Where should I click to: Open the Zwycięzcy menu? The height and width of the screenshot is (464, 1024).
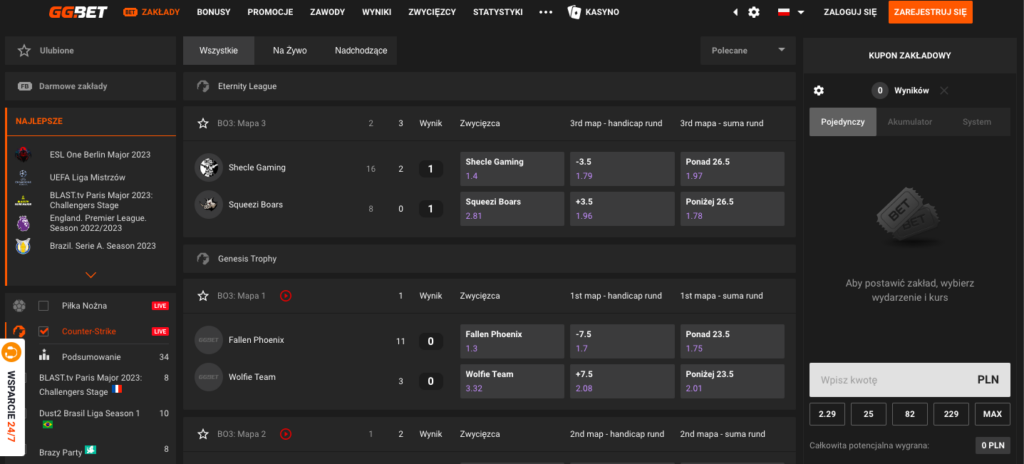coord(432,12)
